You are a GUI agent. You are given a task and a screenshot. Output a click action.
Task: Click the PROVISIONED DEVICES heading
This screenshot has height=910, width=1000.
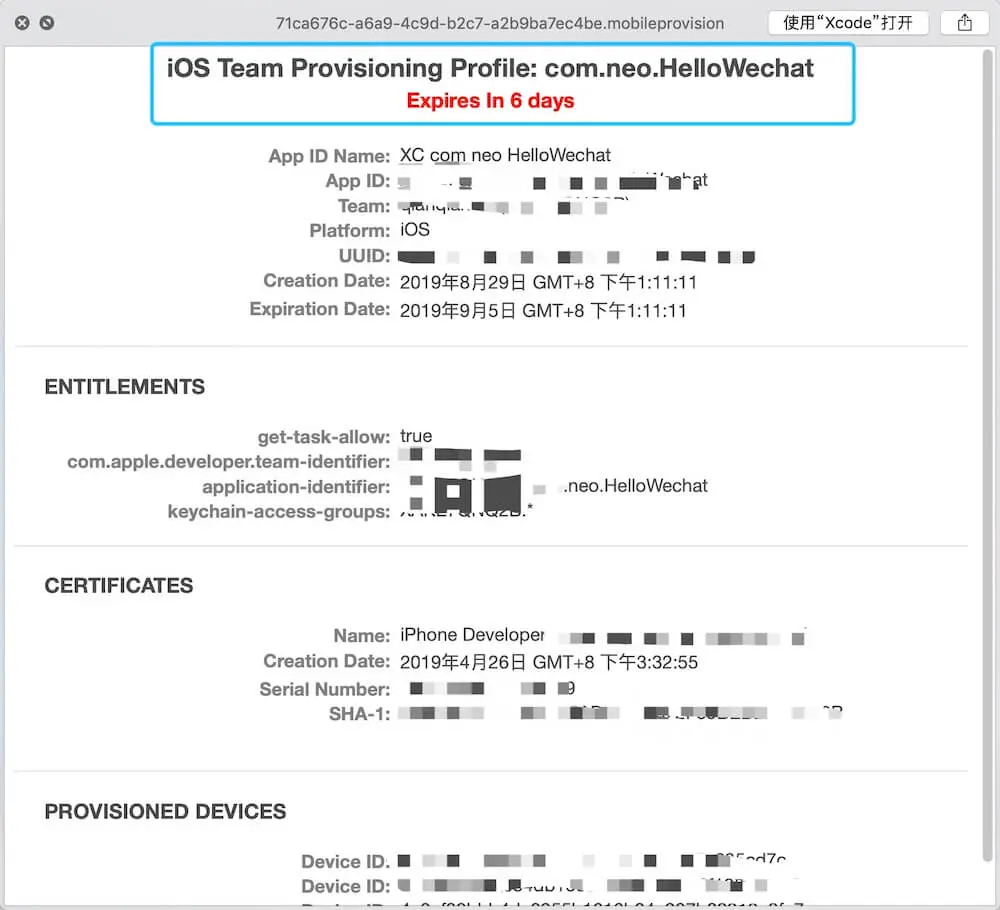pos(166,811)
